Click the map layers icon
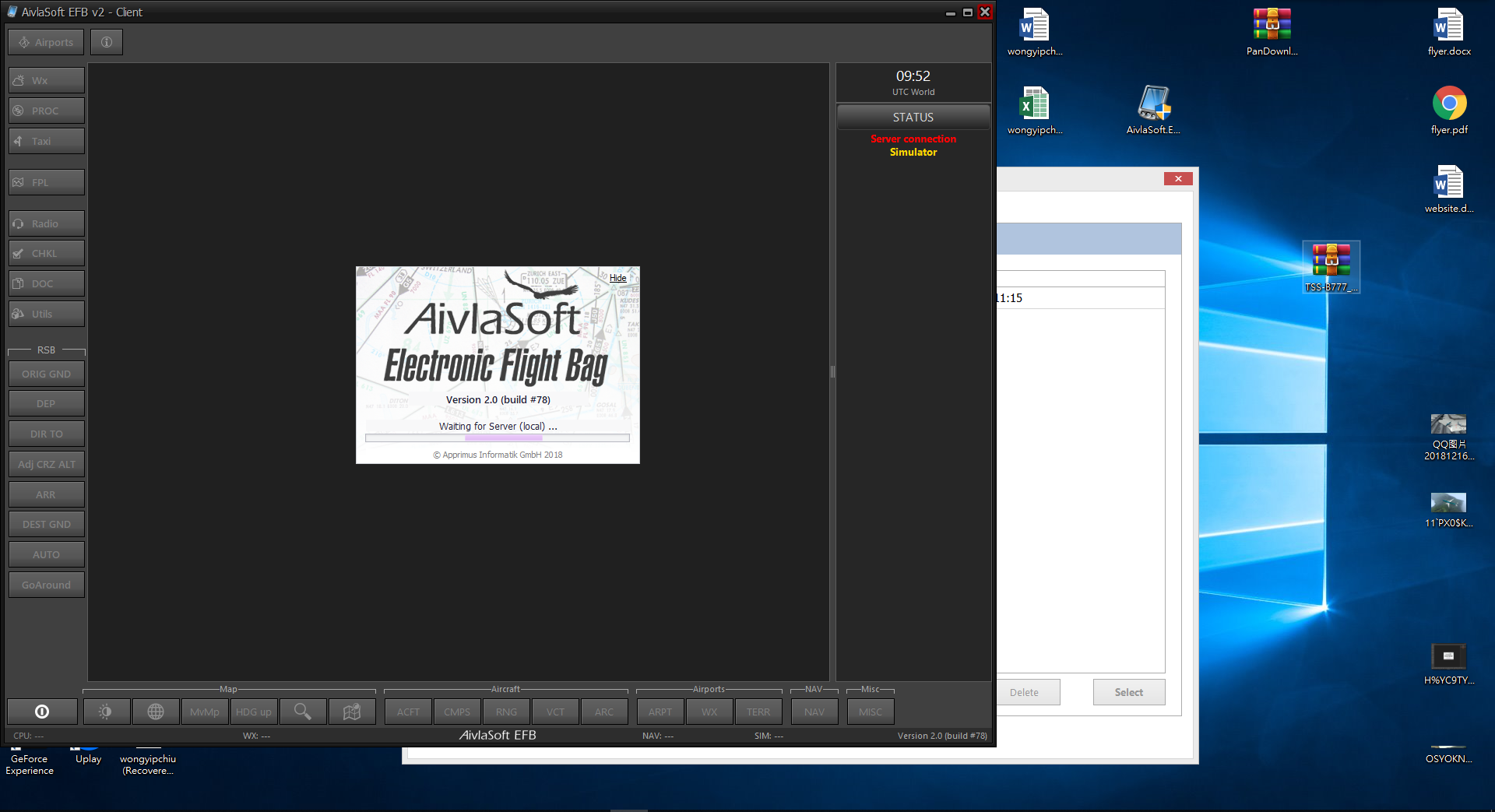The height and width of the screenshot is (812, 1495). coord(352,712)
